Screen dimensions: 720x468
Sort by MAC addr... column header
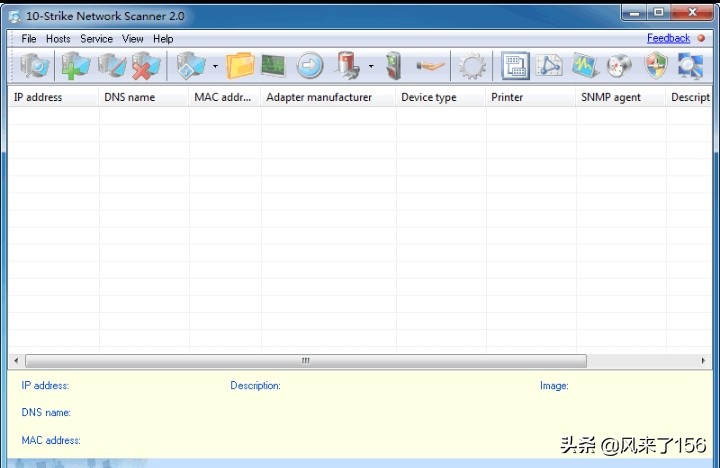(x=225, y=97)
